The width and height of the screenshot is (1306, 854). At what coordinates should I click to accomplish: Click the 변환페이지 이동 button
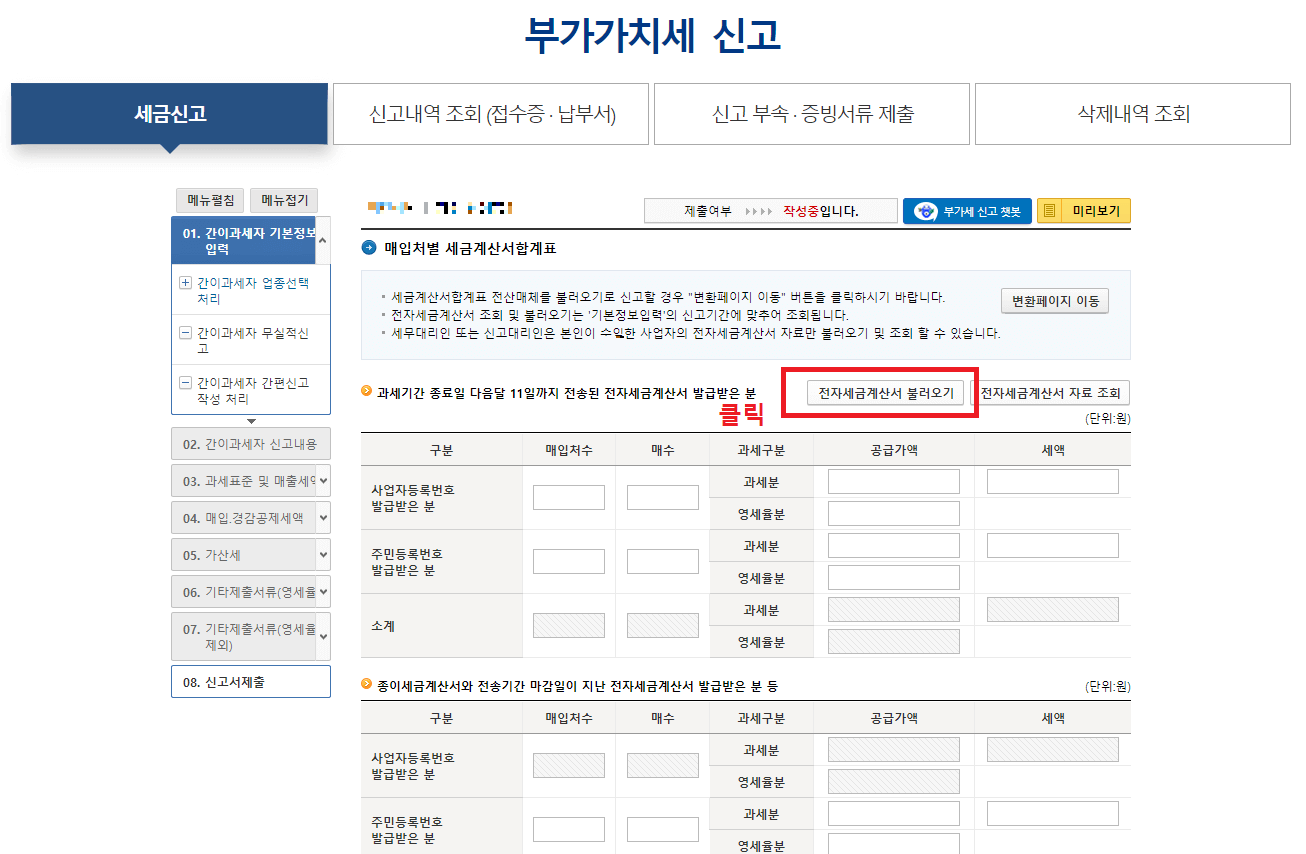pyautogui.click(x=1054, y=300)
